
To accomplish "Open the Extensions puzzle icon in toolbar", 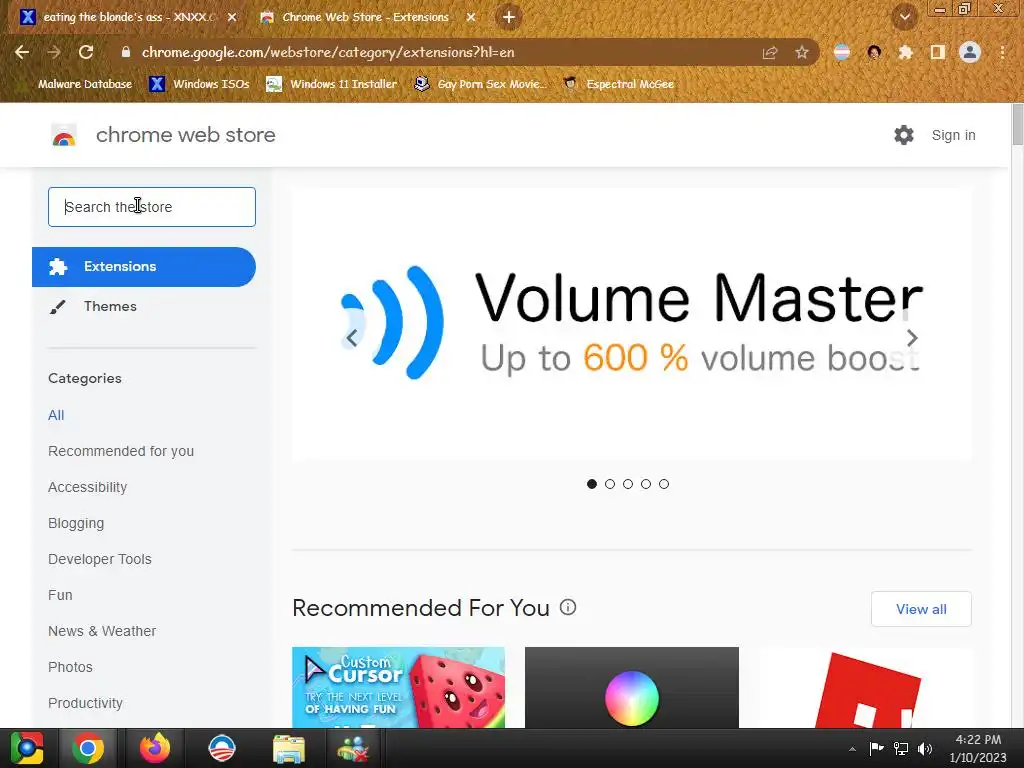I will pyautogui.click(x=906, y=53).
